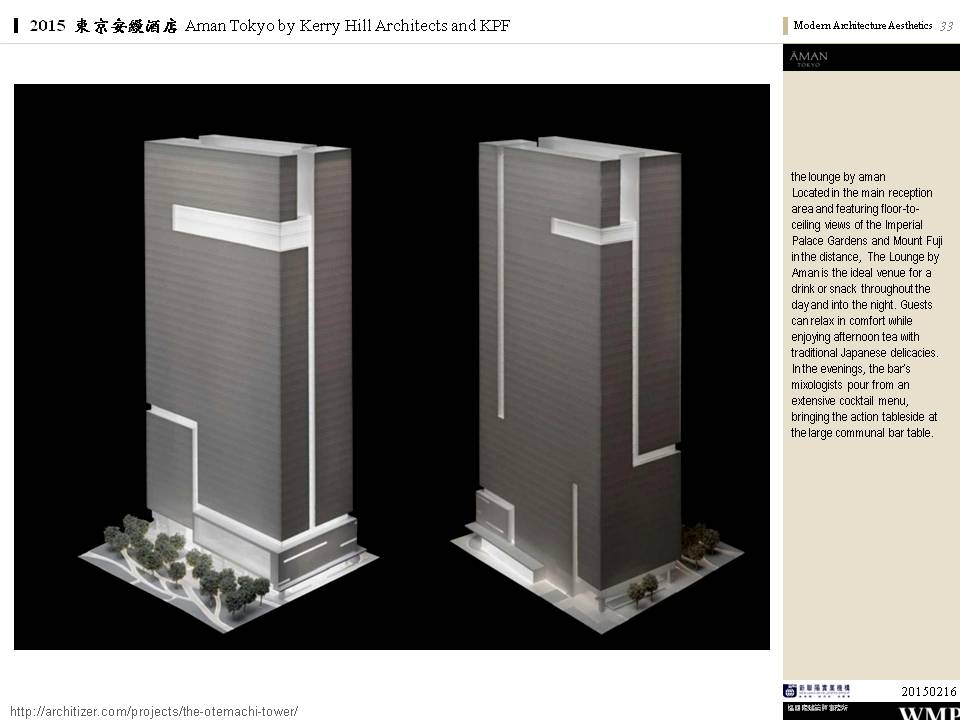The image size is (960, 720).
Task: Click the tan bar beside Modern Architecture Aesthetics
Action: tap(786, 26)
